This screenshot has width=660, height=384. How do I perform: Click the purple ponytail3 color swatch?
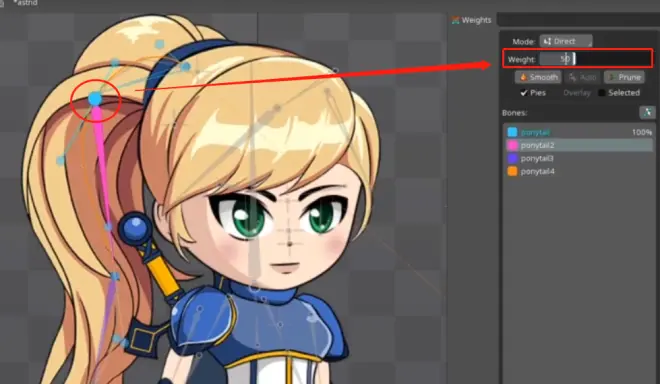point(512,158)
